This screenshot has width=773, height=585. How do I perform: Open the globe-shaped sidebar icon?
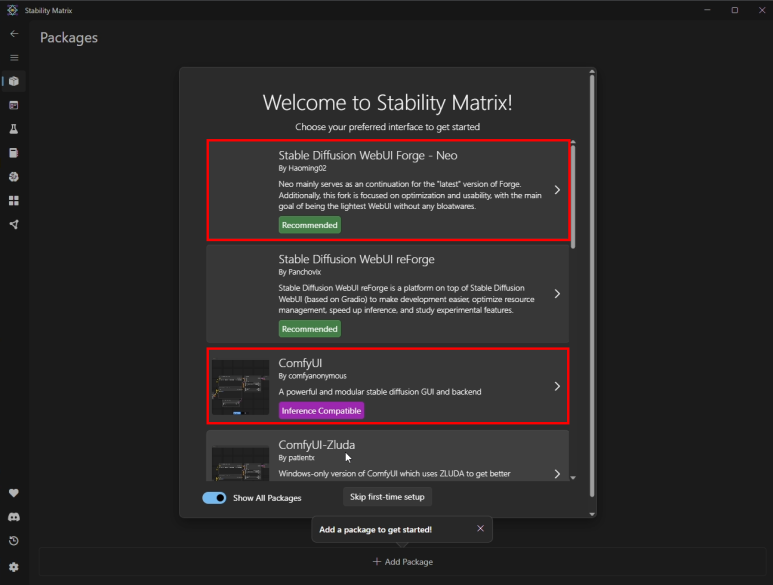[x=14, y=177]
